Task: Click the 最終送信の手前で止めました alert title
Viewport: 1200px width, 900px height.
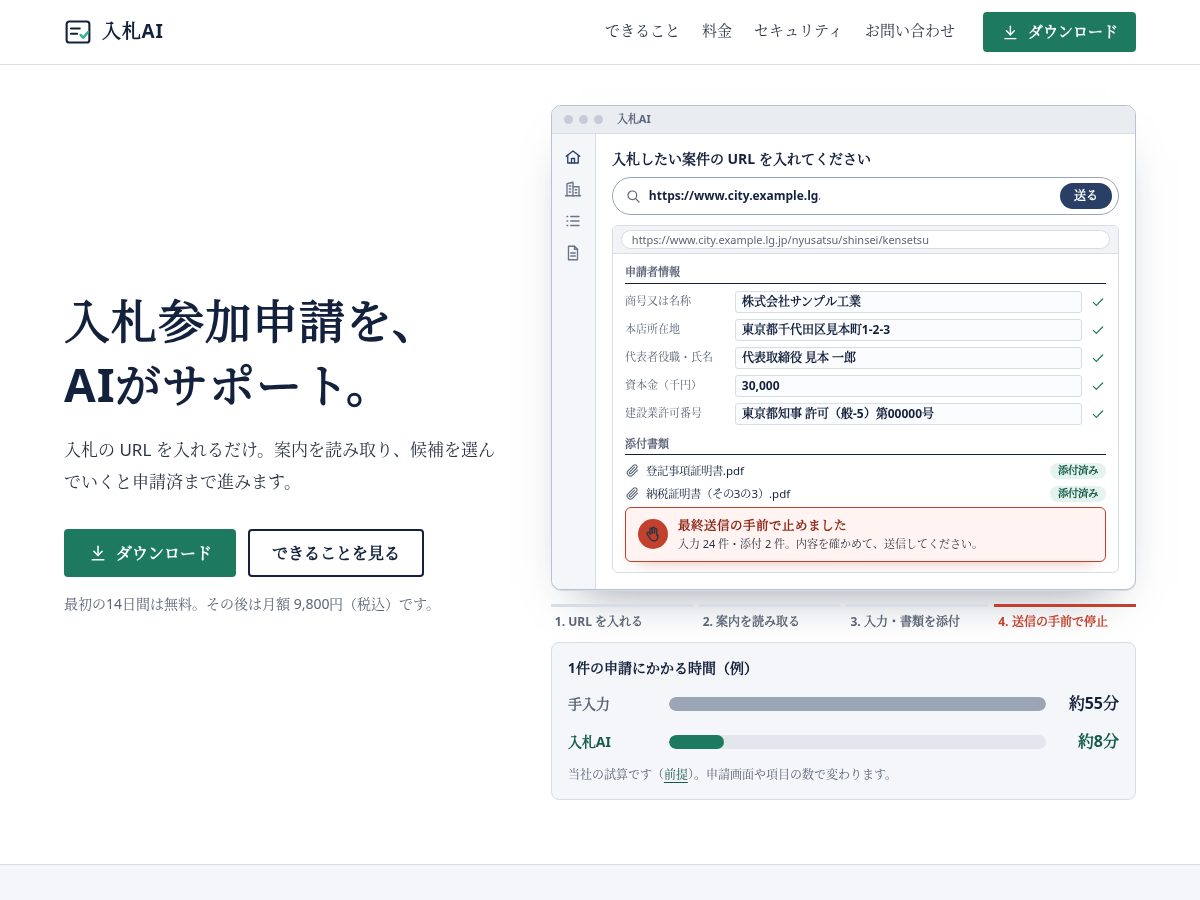Action: point(762,525)
